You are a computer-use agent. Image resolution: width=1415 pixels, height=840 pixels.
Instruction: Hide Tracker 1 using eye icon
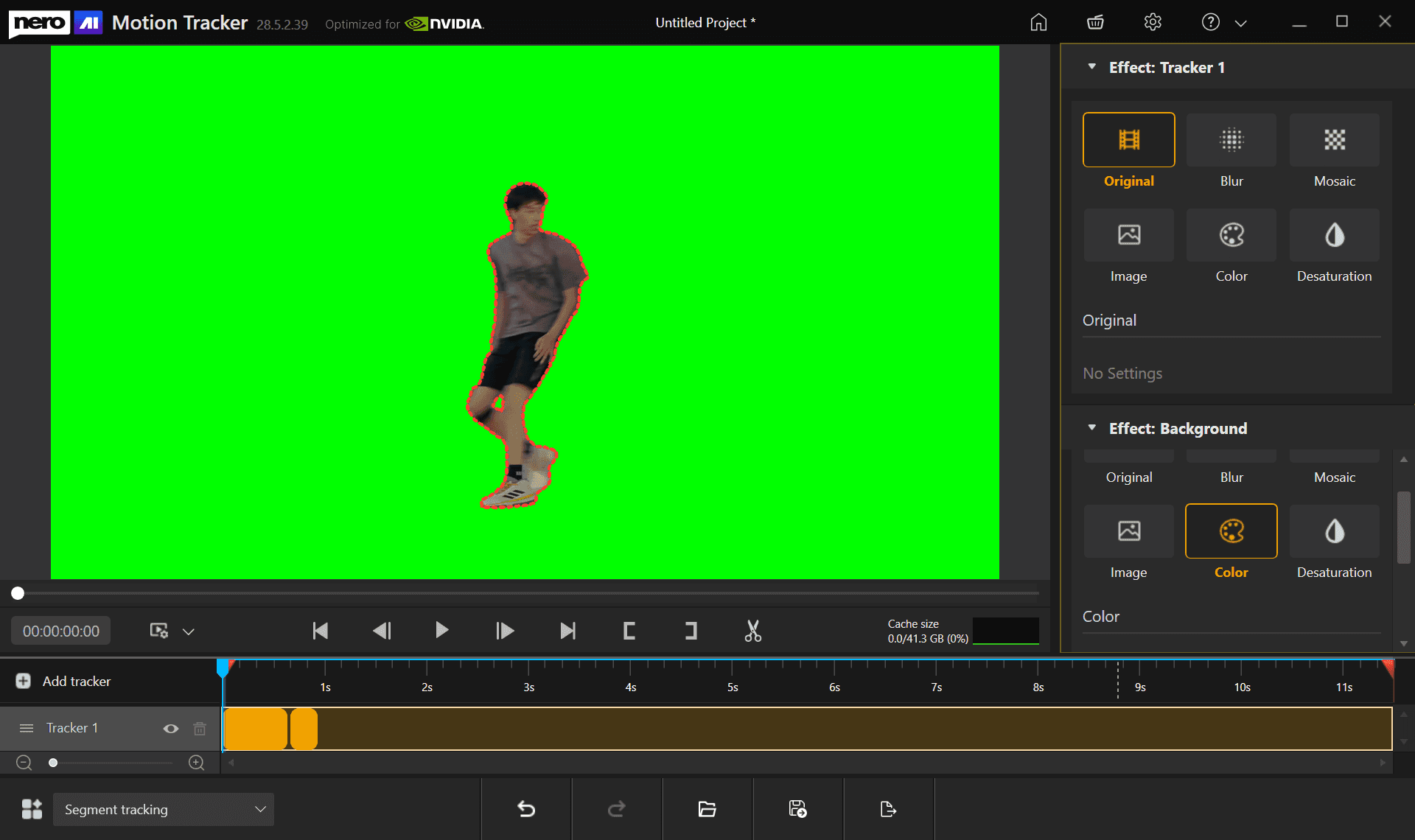click(171, 729)
